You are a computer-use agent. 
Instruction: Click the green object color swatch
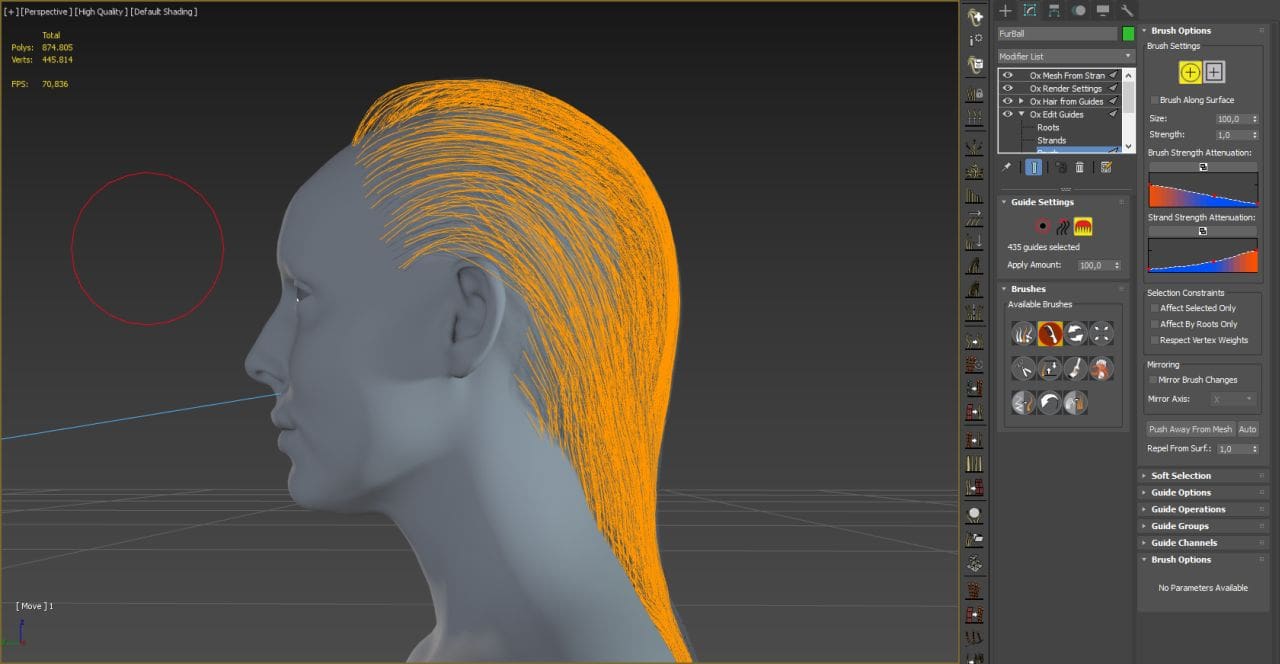[1128, 34]
